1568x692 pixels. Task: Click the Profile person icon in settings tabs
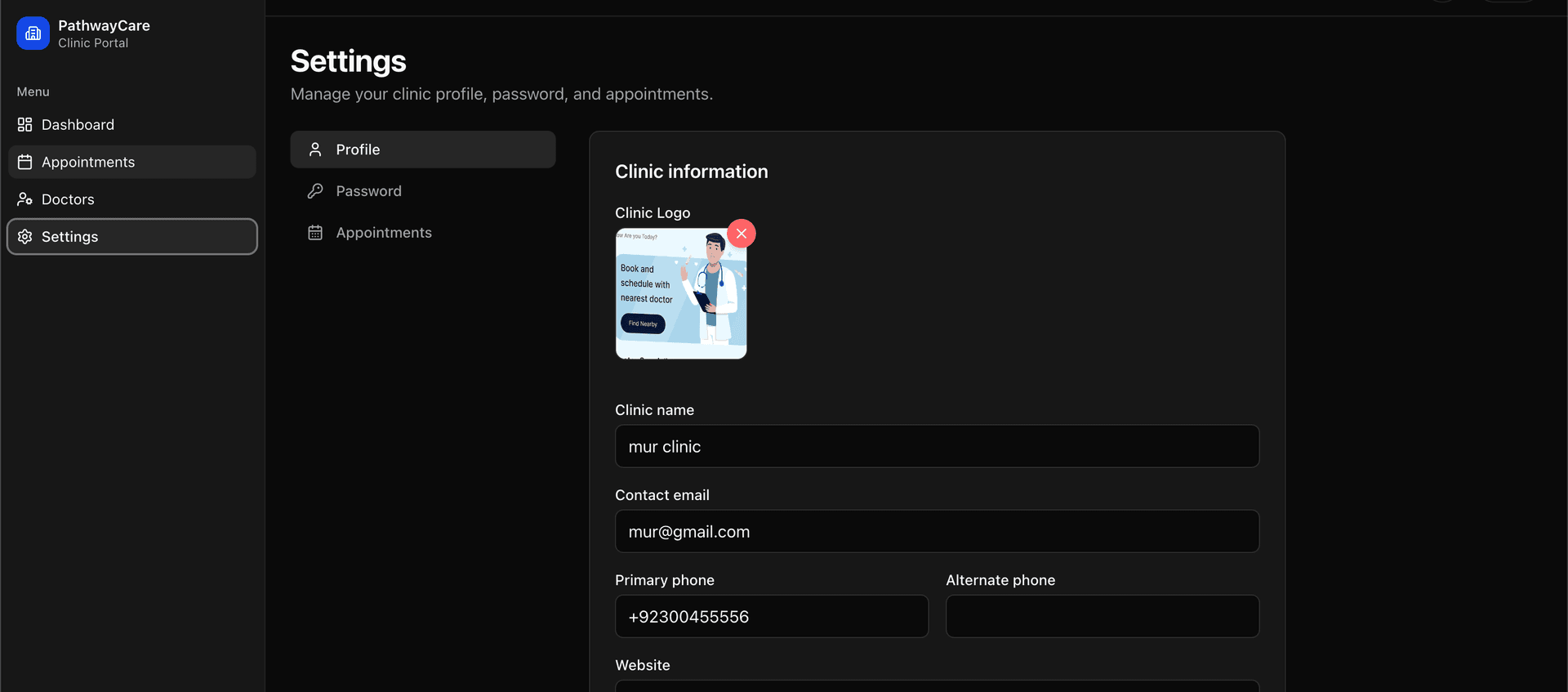coord(315,150)
